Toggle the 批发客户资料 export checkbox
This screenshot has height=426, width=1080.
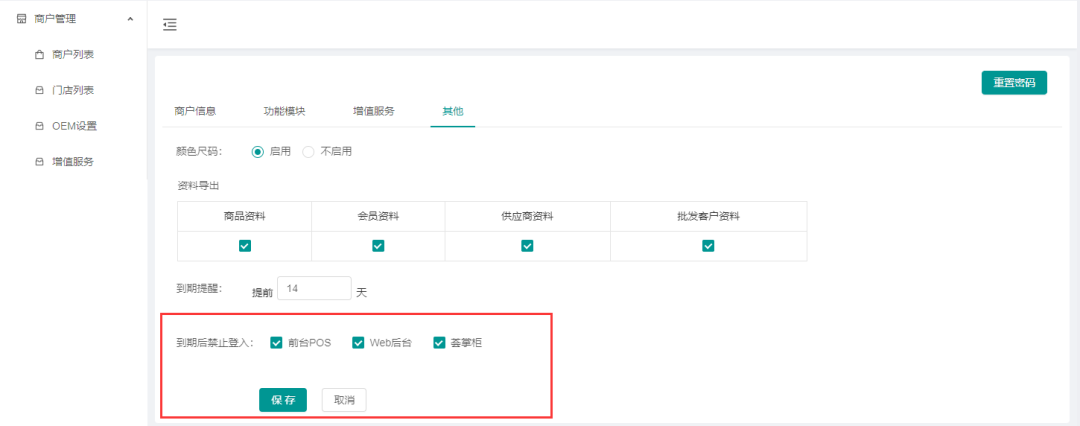coord(708,246)
